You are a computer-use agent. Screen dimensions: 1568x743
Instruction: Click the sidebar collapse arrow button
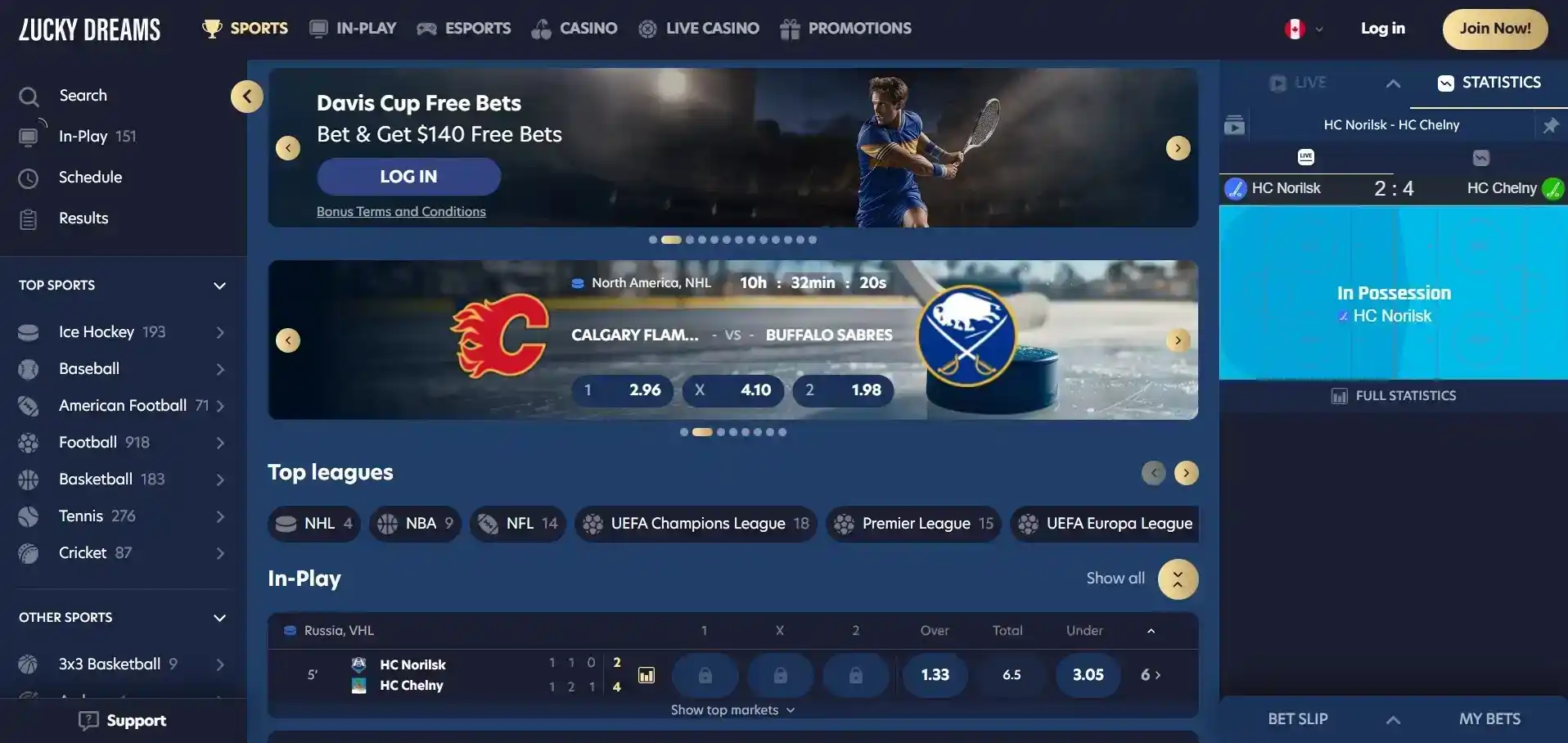(x=246, y=97)
